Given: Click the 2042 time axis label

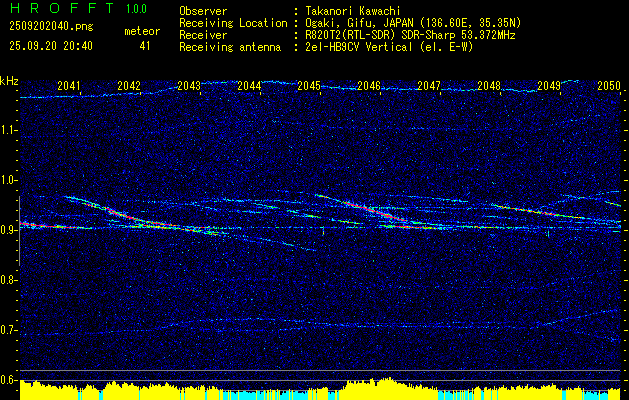Looking at the screenshot, I should 129,86.
